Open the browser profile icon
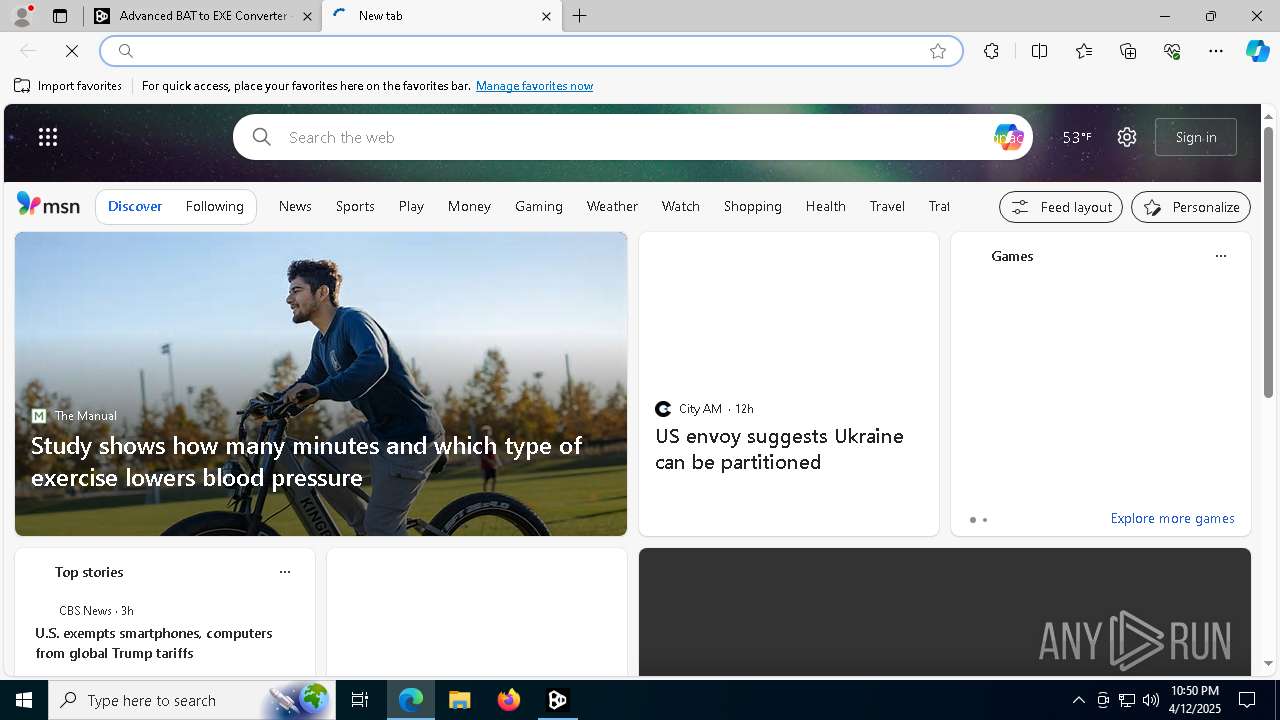Viewport: 1280px width, 720px height. [x=22, y=16]
